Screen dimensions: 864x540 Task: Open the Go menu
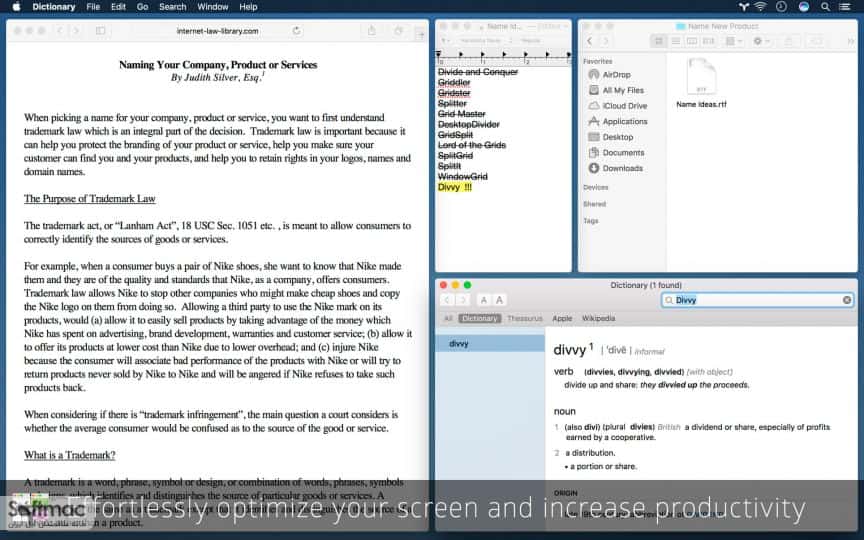click(x=142, y=7)
